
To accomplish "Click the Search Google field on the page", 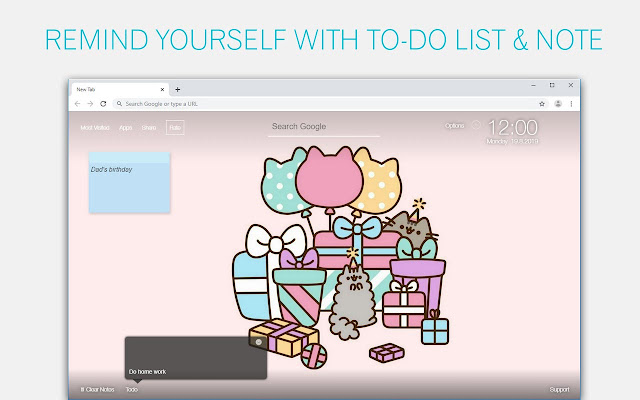I will [x=324, y=127].
